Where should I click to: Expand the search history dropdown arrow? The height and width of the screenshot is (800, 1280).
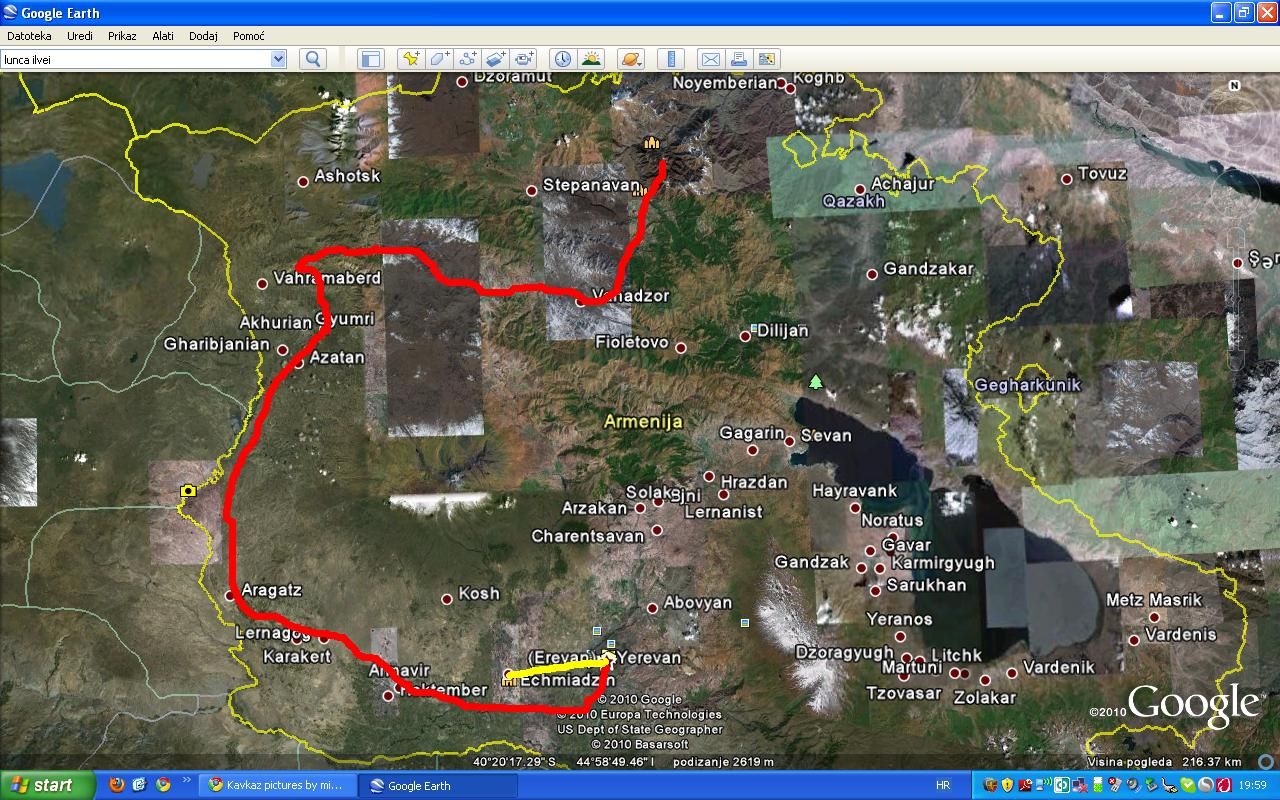click(278, 59)
